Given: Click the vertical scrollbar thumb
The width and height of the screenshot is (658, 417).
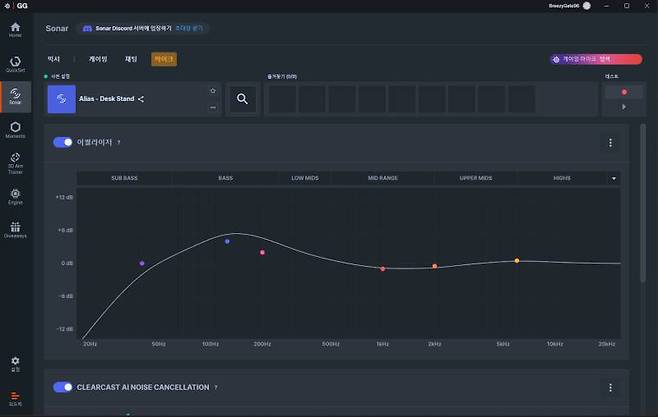Looking at the screenshot, I should click(x=643, y=203).
